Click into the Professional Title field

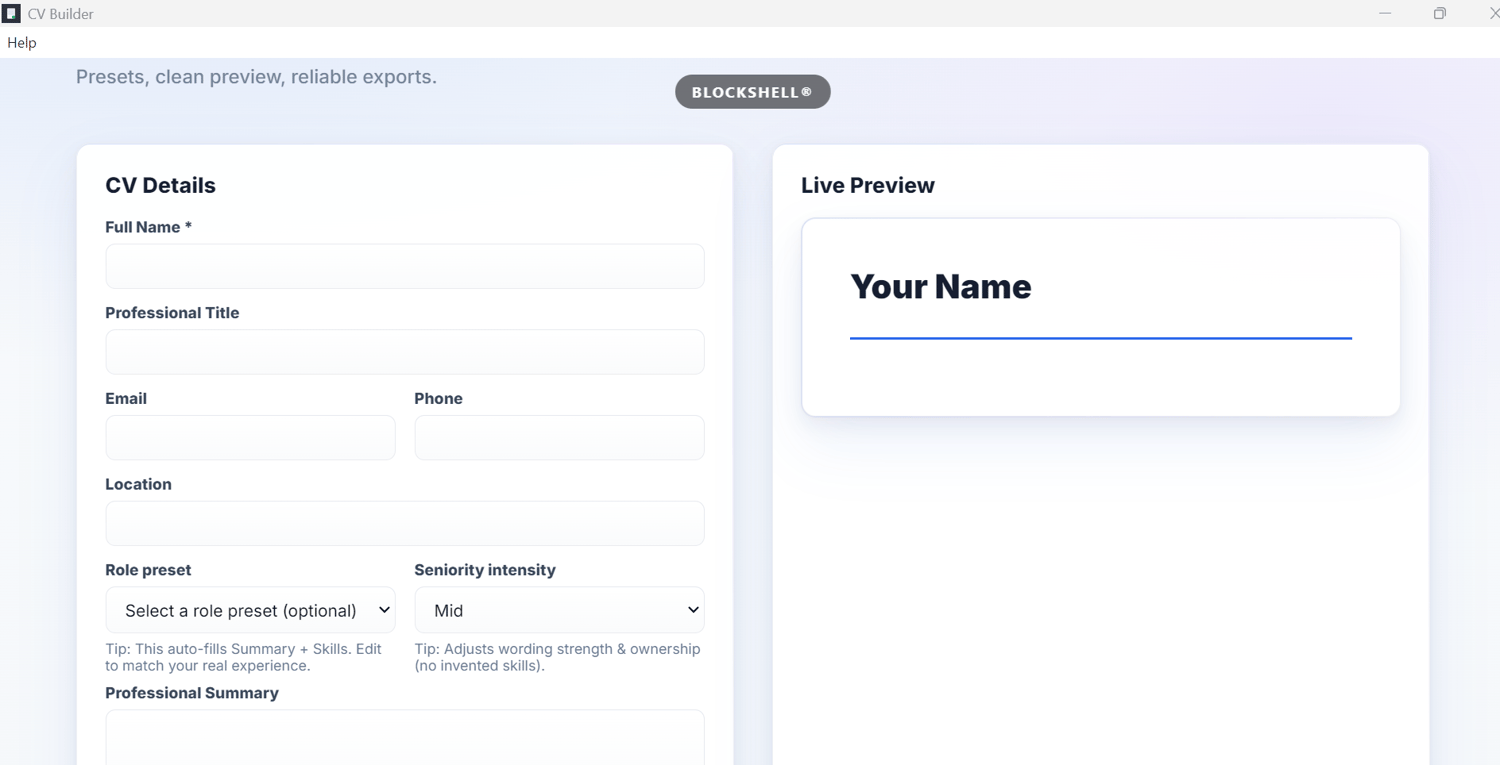(x=404, y=352)
